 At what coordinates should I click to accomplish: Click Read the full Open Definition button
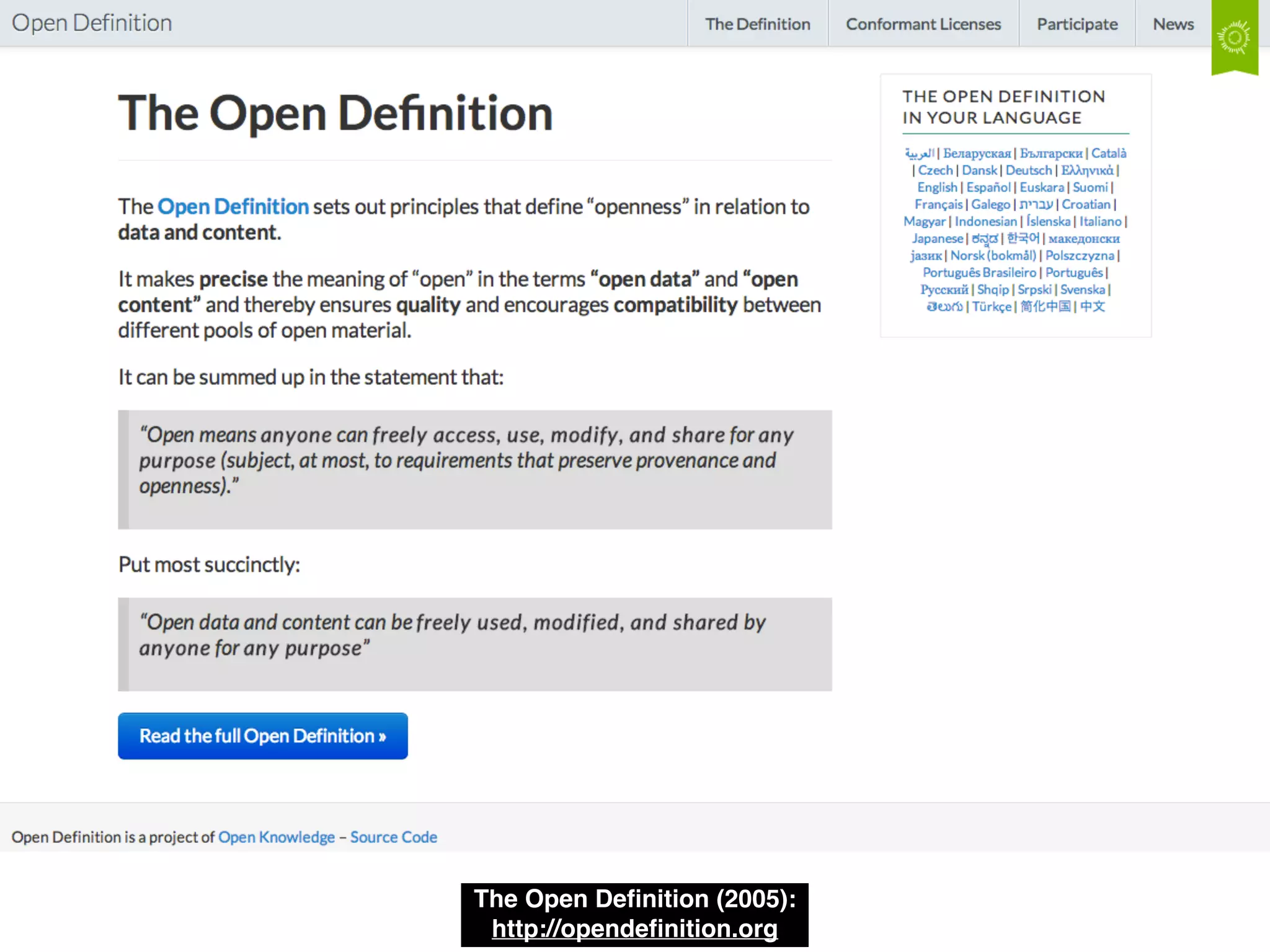[263, 736]
